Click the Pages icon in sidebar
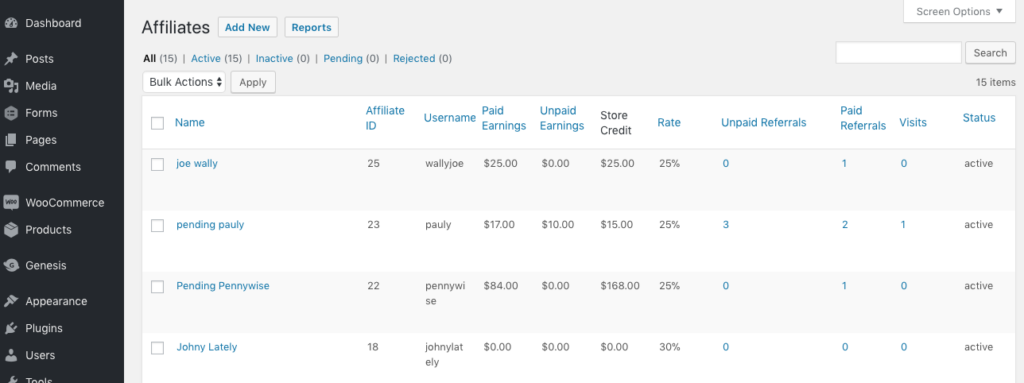The image size is (1024, 383). 10,140
